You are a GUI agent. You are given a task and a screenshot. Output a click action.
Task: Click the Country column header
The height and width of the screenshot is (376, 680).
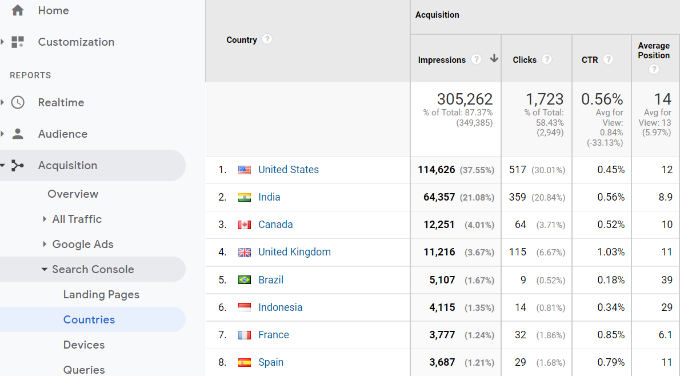(x=242, y=40)
